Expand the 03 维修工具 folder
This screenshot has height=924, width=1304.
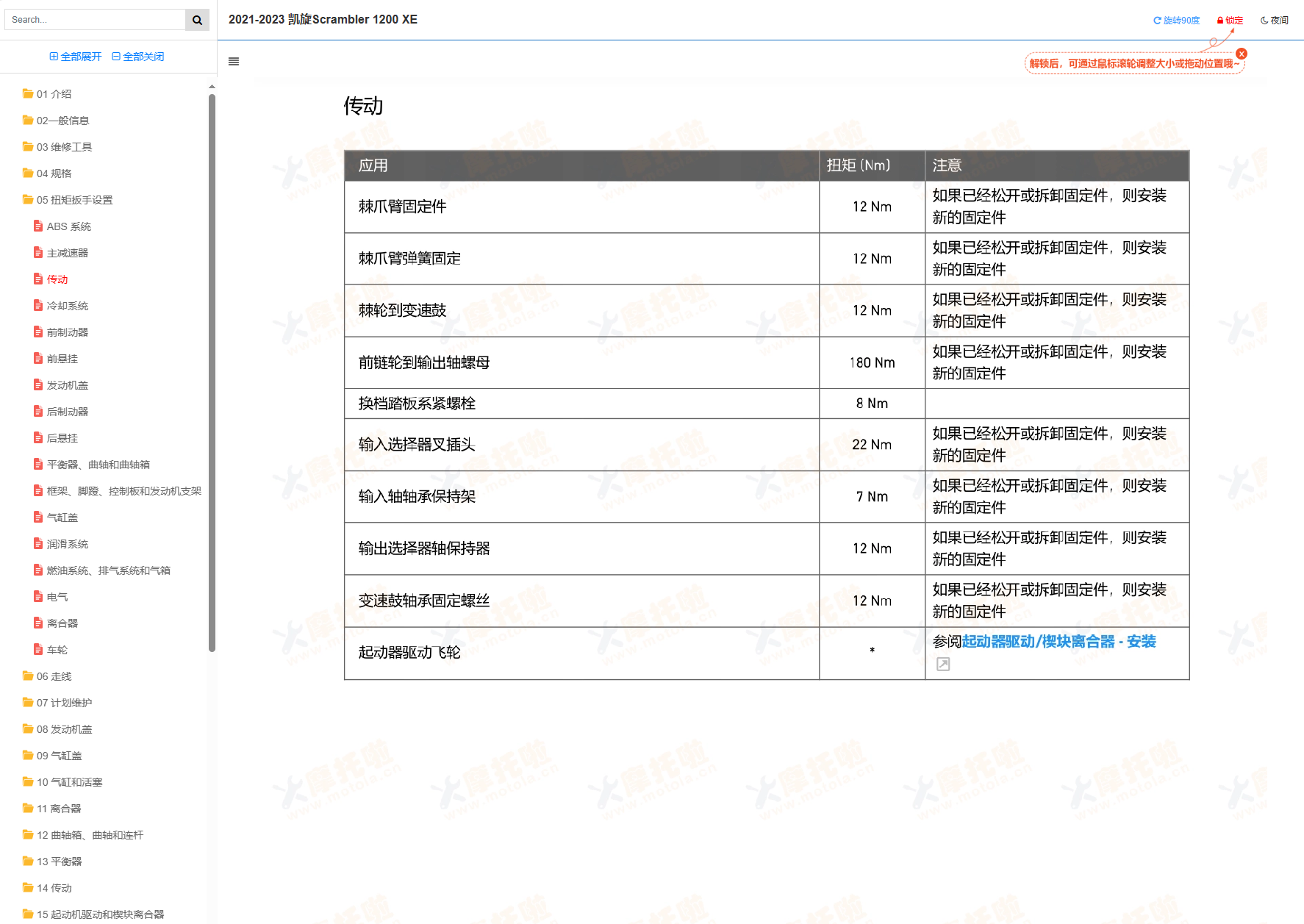click(x=57, y=147)
